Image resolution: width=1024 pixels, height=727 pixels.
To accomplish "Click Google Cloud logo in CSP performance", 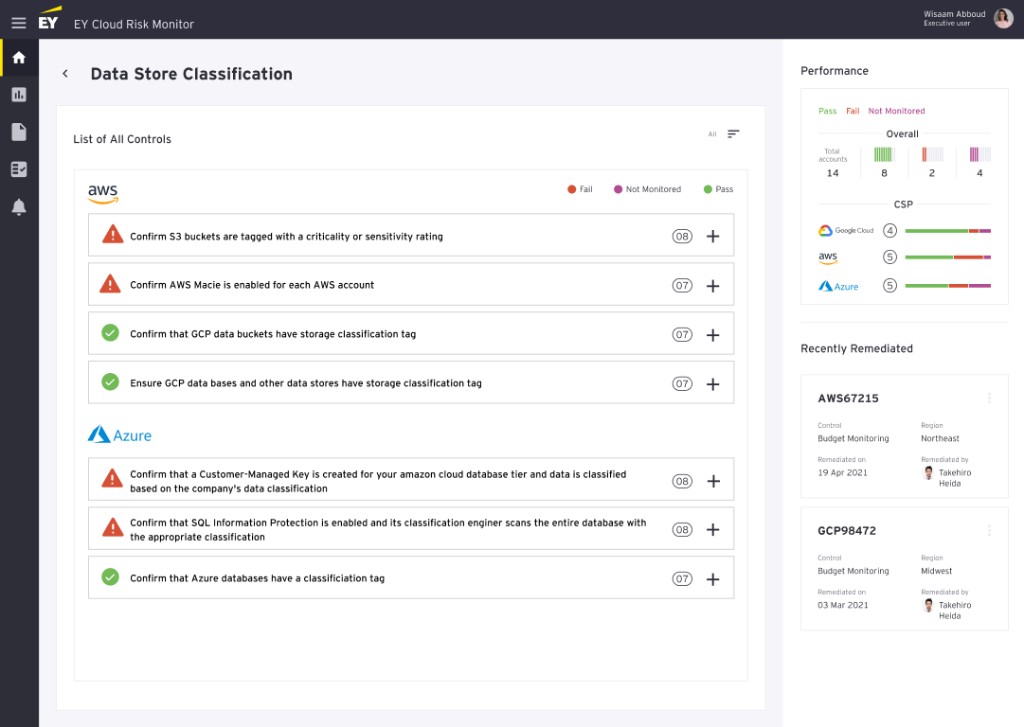I will [x=846, y=231].
